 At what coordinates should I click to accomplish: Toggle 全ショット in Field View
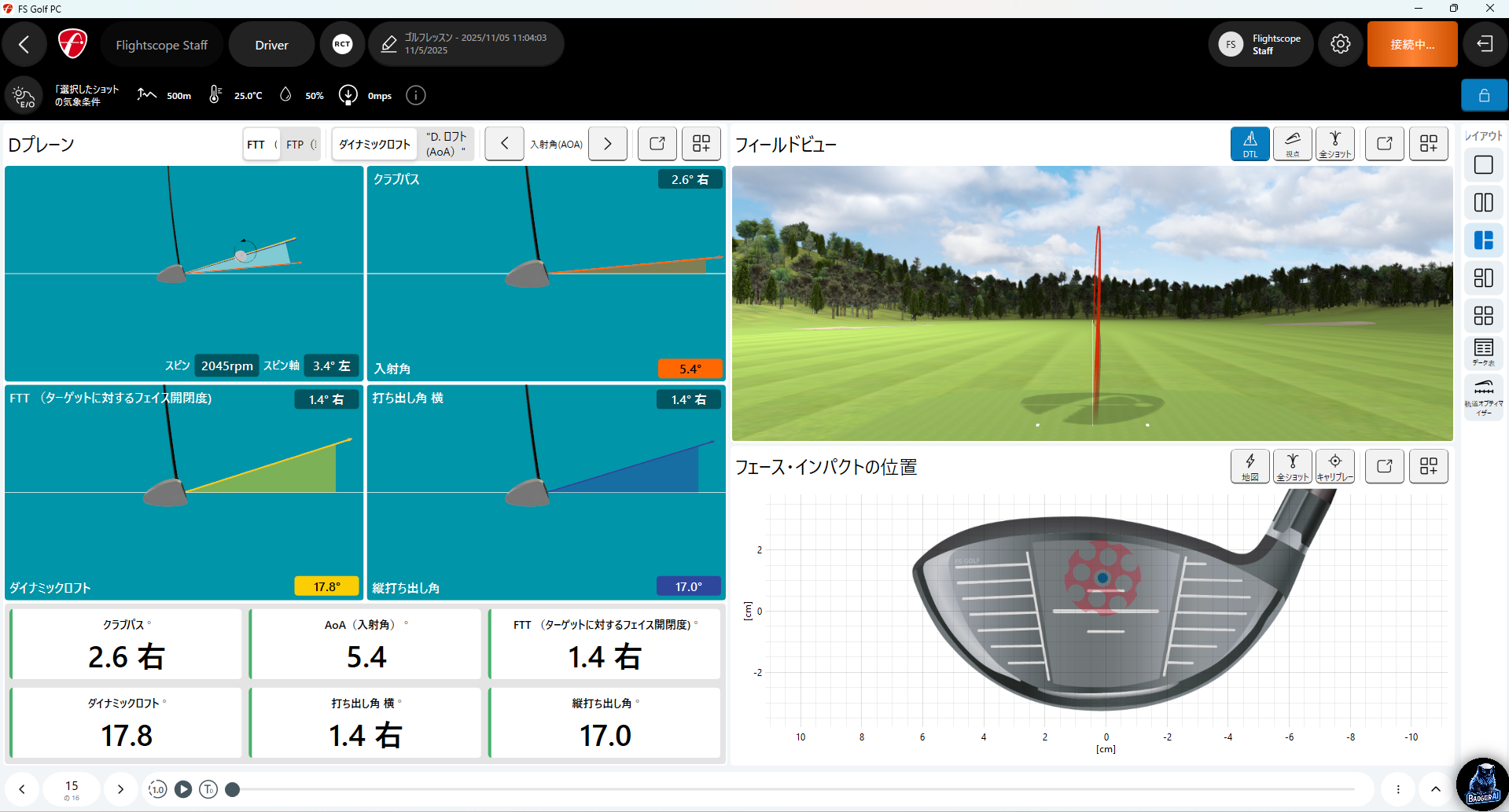click(x=1335, y=144)
